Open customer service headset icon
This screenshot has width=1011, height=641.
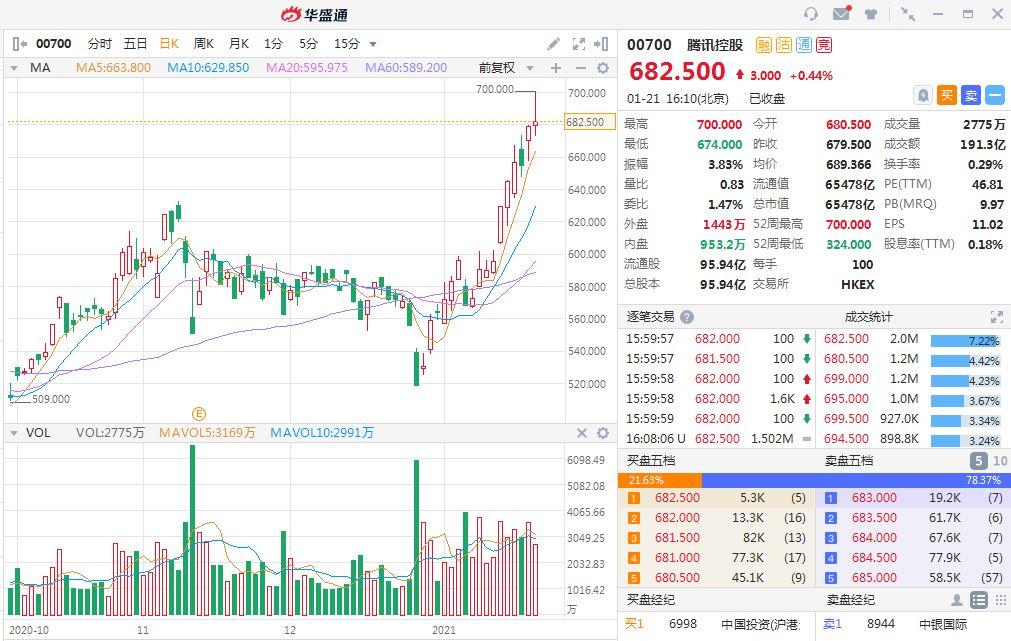810,14
